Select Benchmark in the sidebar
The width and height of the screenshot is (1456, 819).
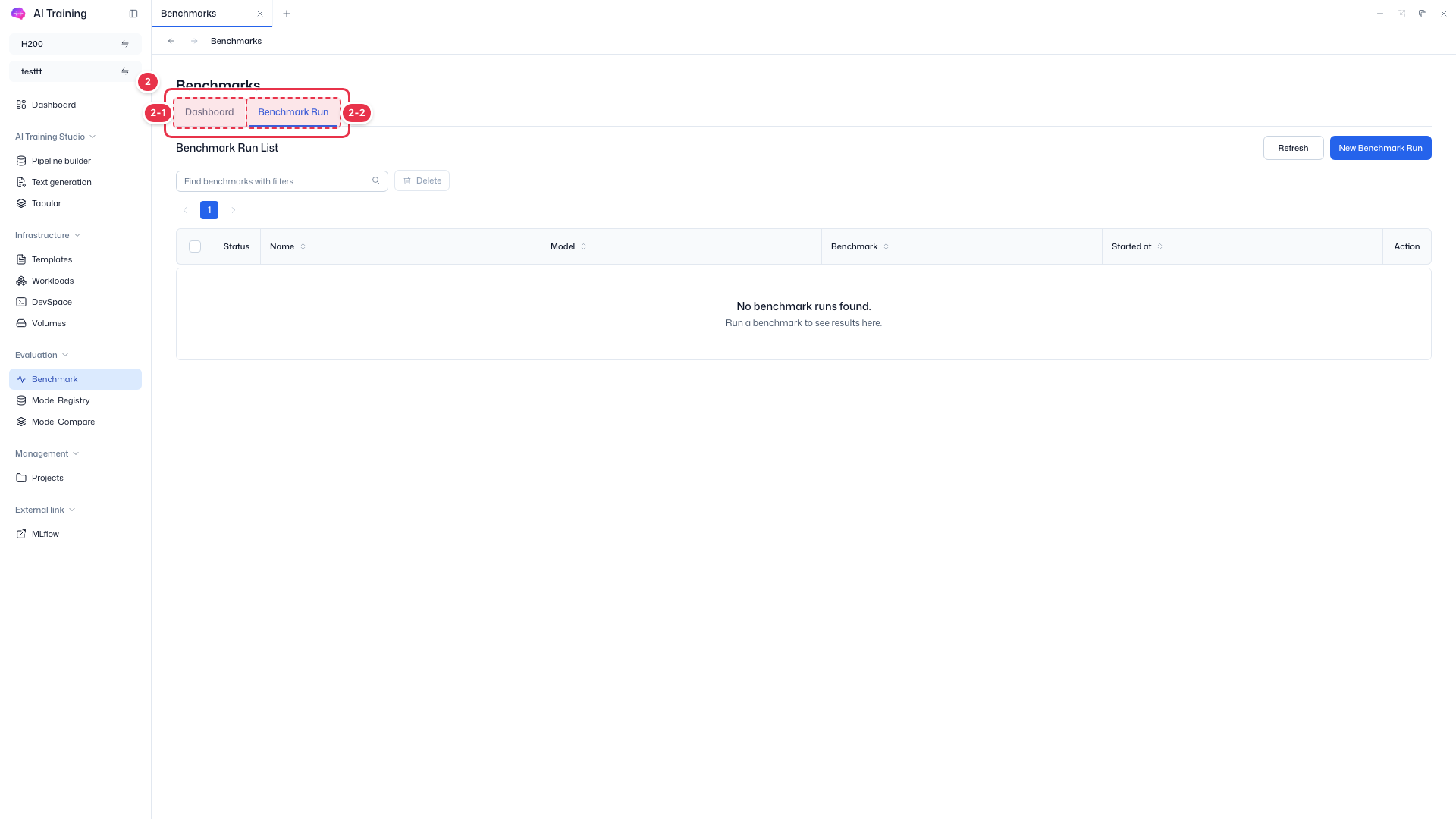(x=75, y=379)
